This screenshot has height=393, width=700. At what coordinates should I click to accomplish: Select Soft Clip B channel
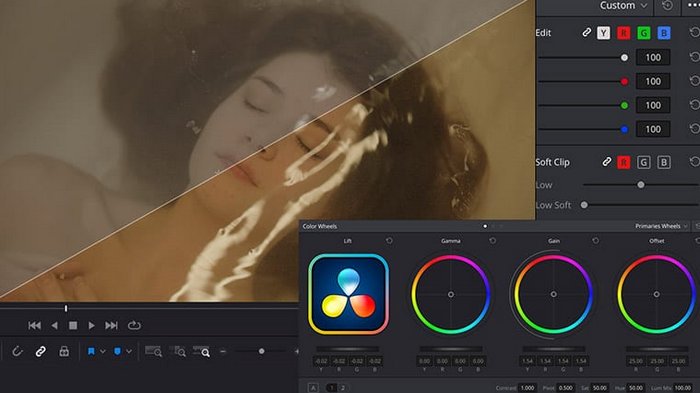tap(664, 163)
